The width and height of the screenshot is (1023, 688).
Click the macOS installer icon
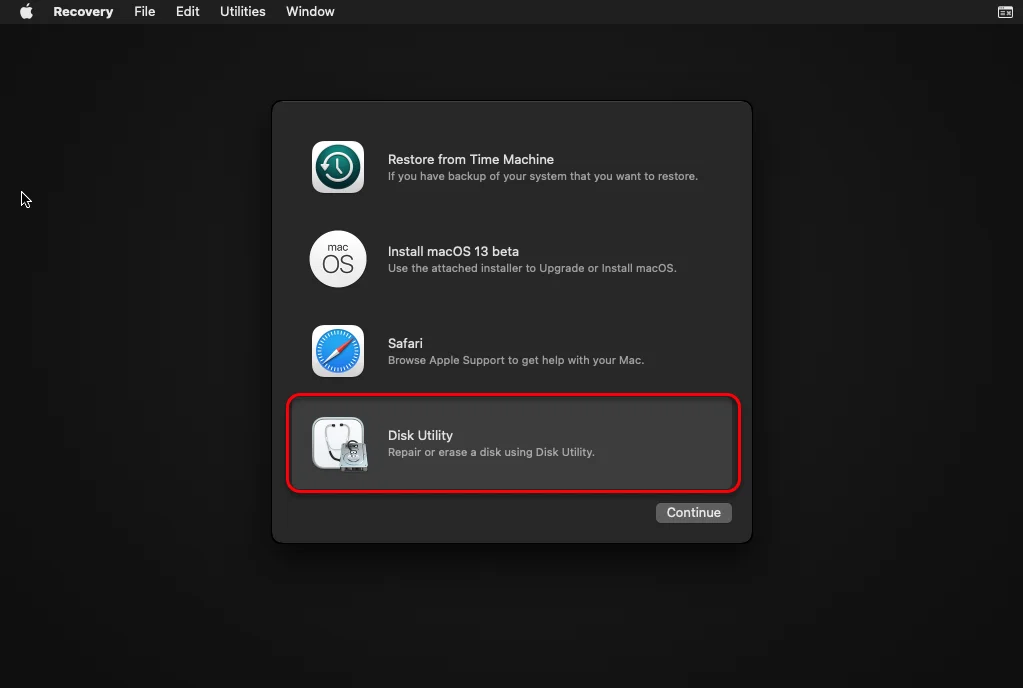coord(338,259)
